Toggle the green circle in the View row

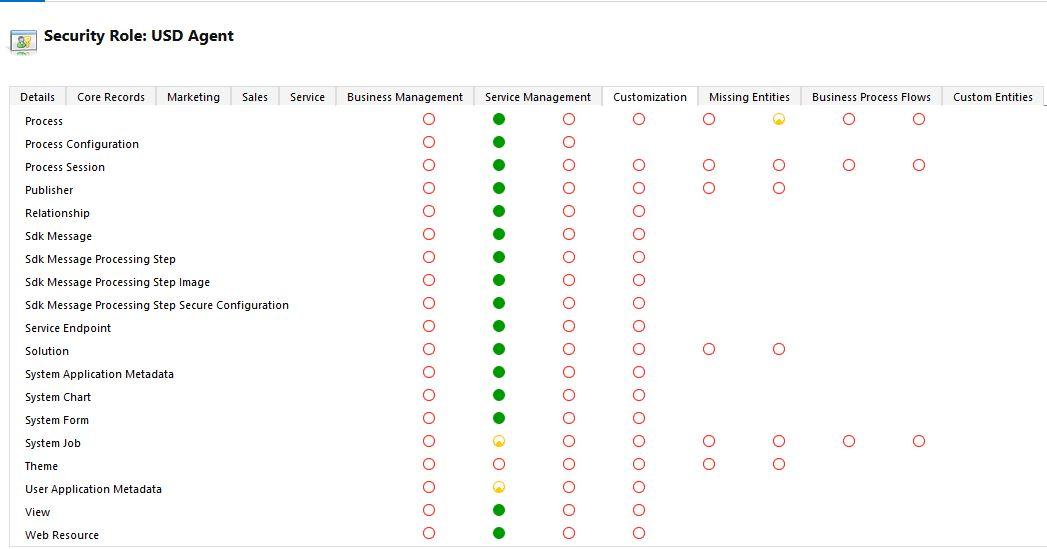(499, 510)
